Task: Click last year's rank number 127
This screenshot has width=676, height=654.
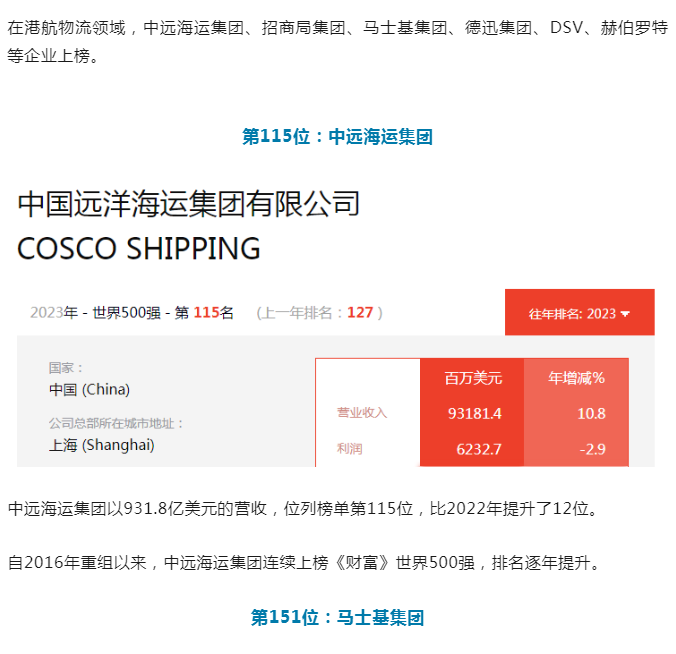Action: tap(360, 312)
